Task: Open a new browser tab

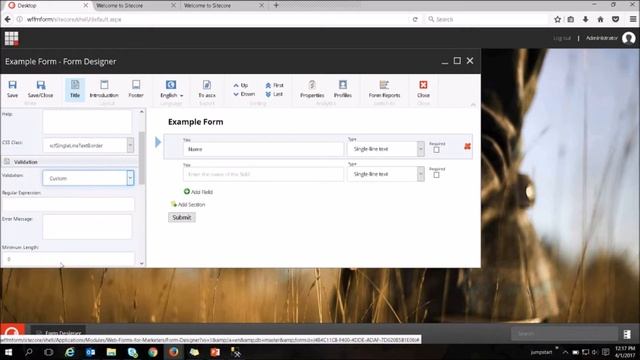Action: (276, 5)
